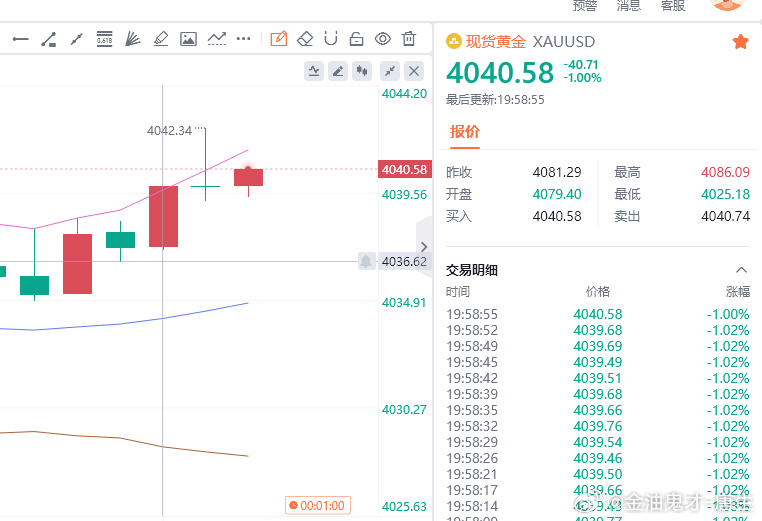This screenshot has height=521, width=762.
Task: Click the 卖出 value 4040.74
Action: pyautogui.click(x=725, y=216)
